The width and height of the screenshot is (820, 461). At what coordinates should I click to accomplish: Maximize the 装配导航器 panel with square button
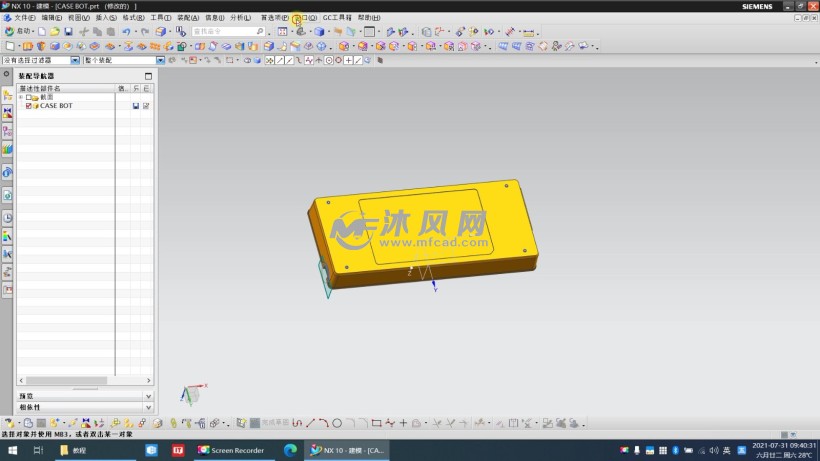pyautogui.click(x=149, y=76)
